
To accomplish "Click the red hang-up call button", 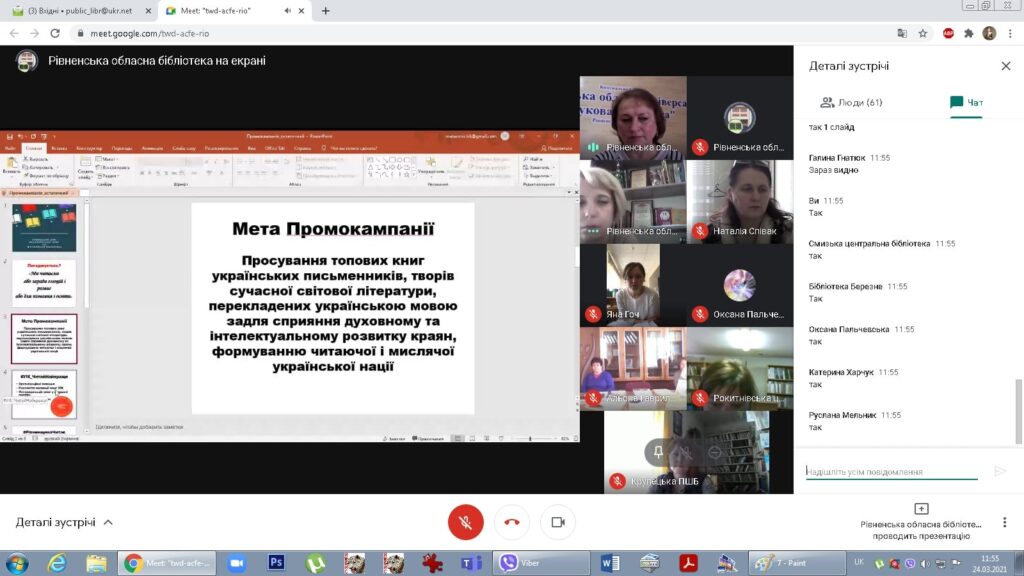I will (512, 522).
